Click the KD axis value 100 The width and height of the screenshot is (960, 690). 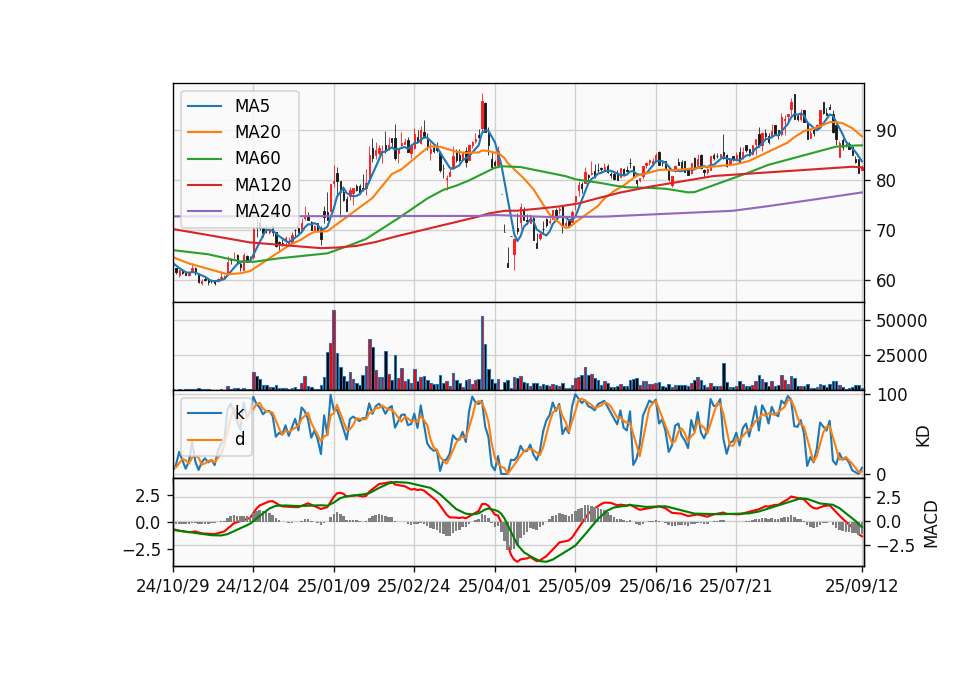(891, 395)
